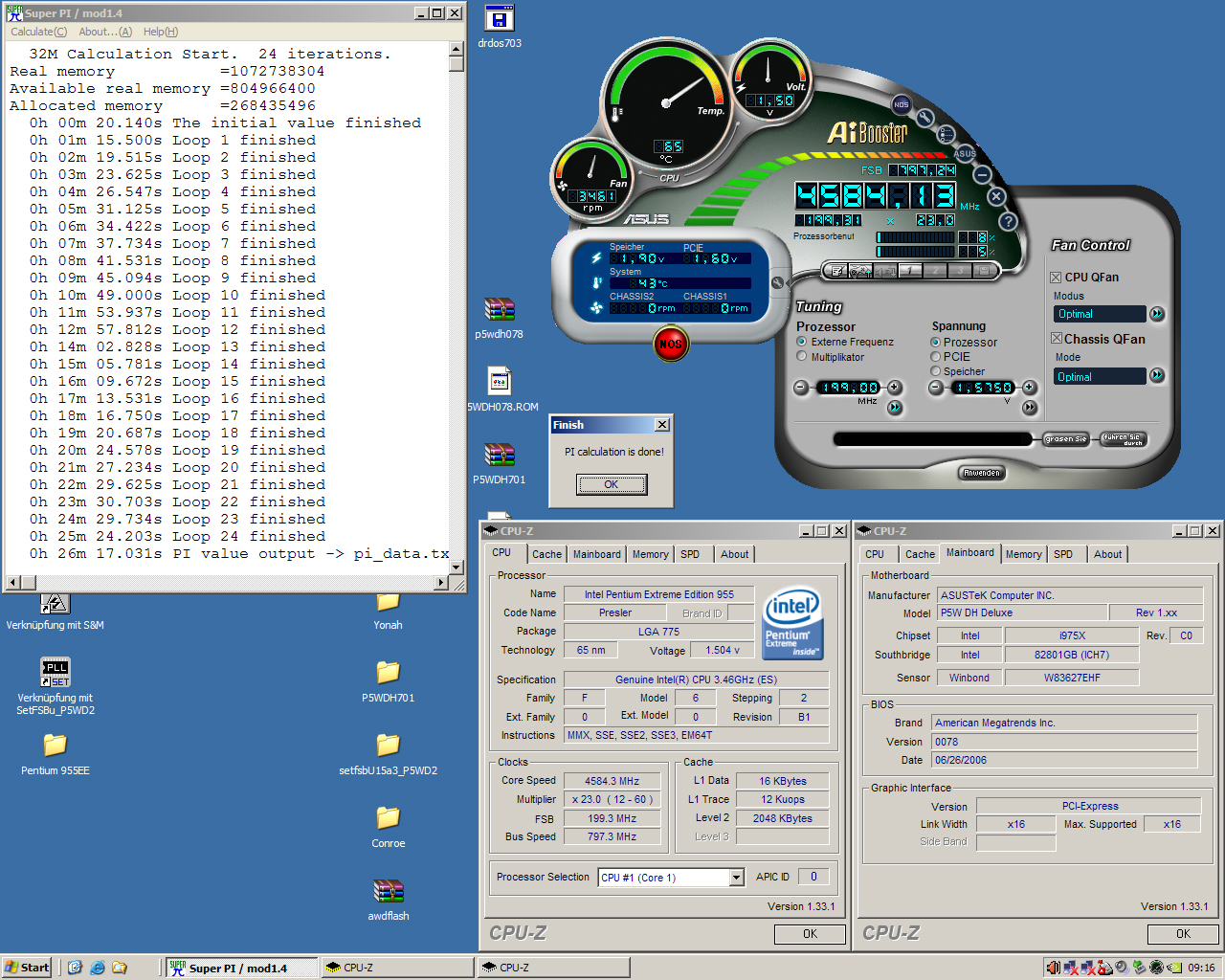Open the About menu in Super PI
The height and width of the screenshot is (980, 1225).
105,32
